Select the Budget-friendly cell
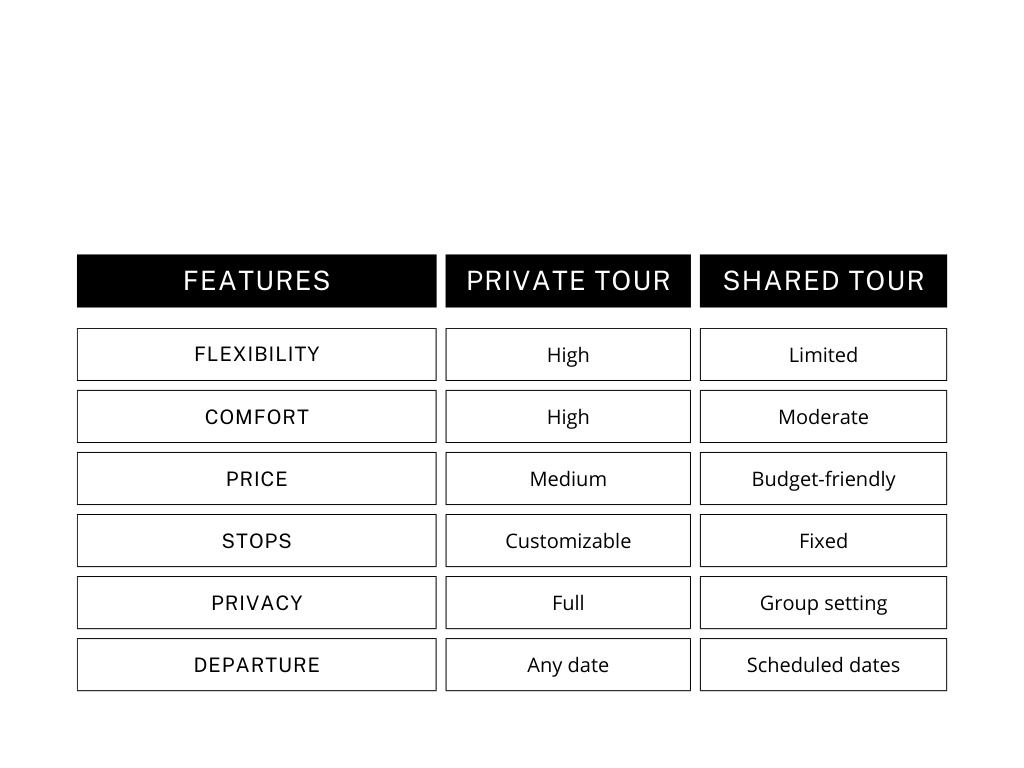Screen dimensions: 1024x768 (823, 479)
